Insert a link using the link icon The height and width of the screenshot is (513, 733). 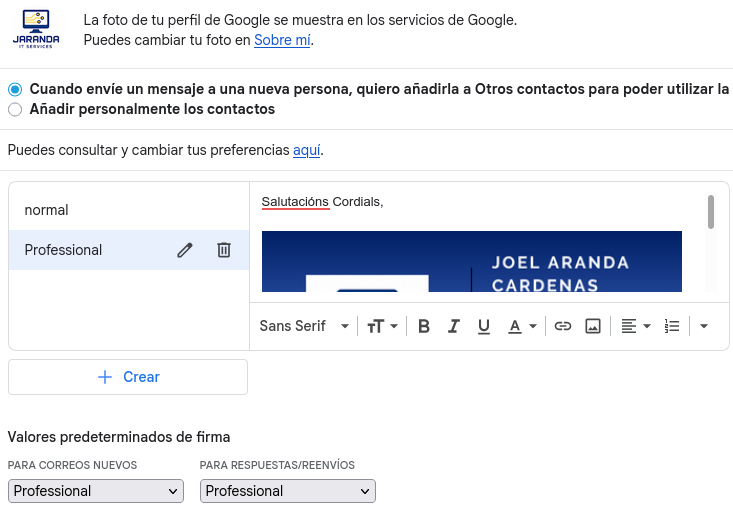coord(563,326)
